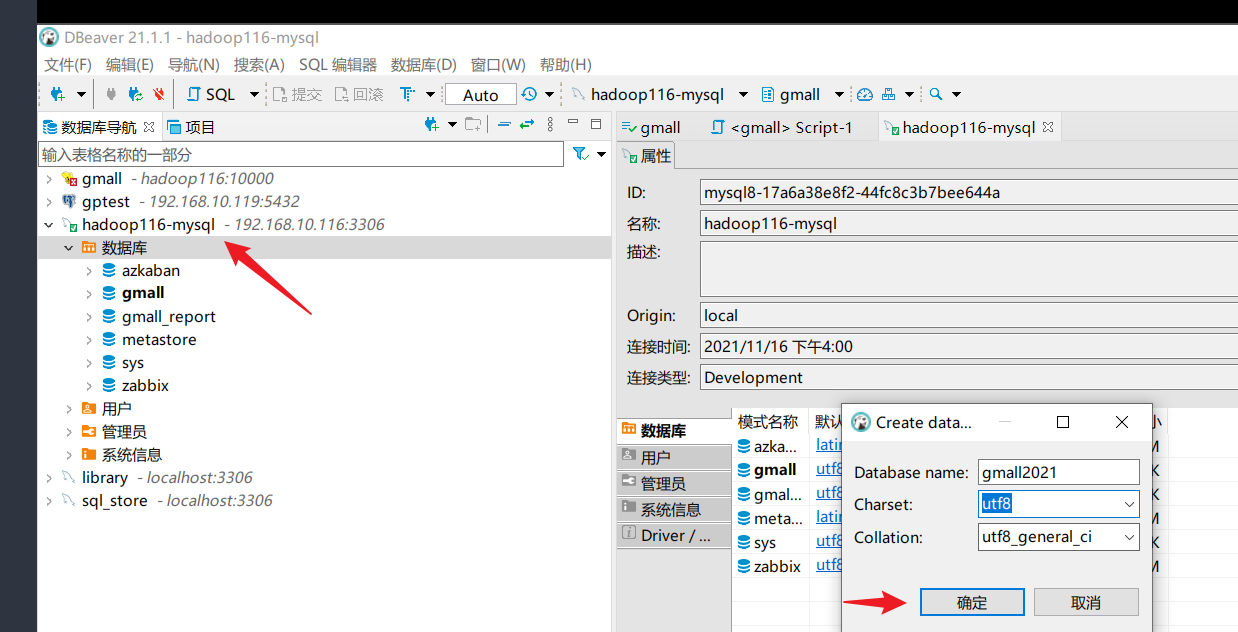Open the 文件(F) menu
Viewport: 1238px width, 632px height.
pyautogui.click(x=68, y=64)
